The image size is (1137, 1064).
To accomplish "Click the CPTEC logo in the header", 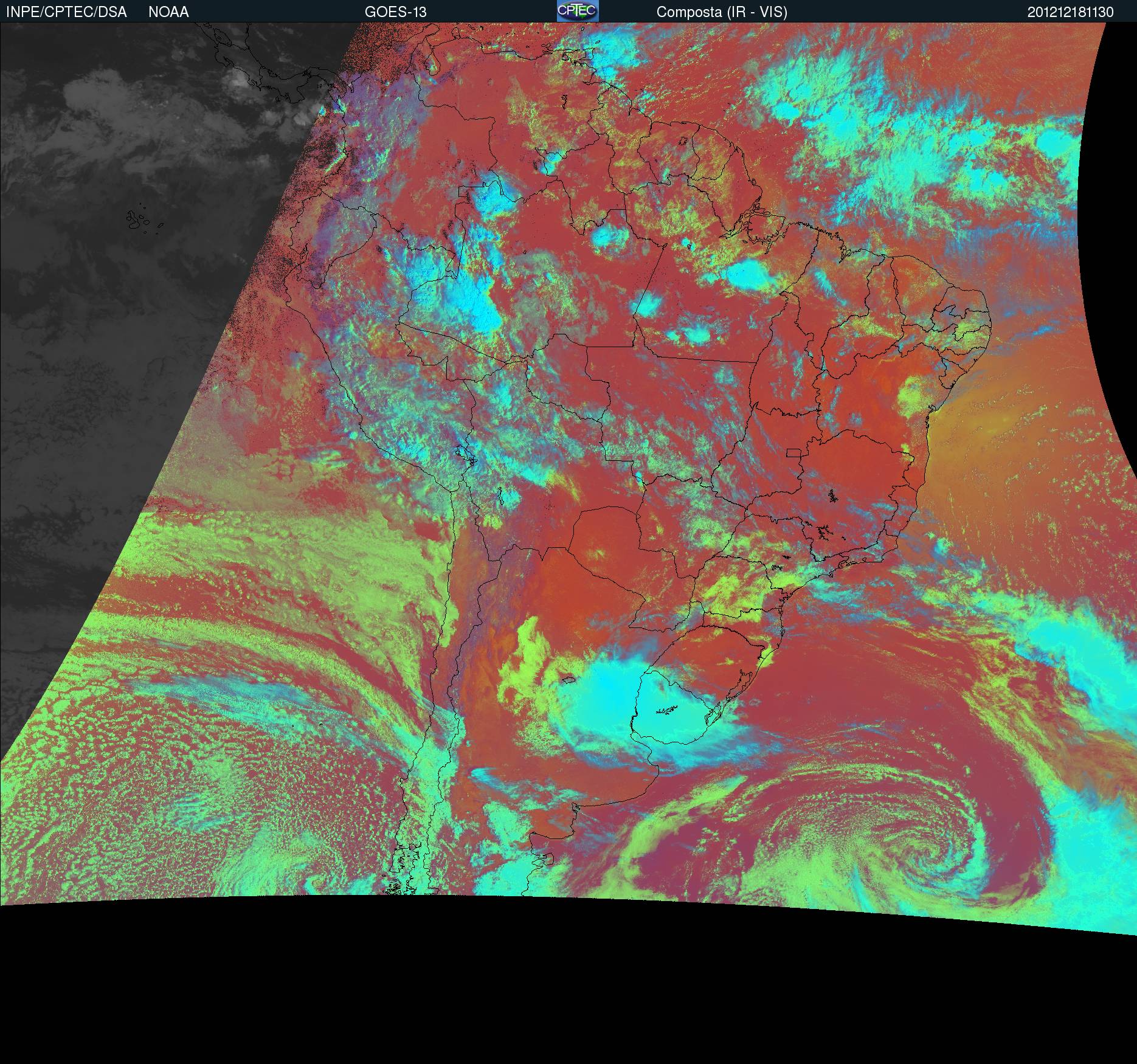I will click(x=578, y=11).
